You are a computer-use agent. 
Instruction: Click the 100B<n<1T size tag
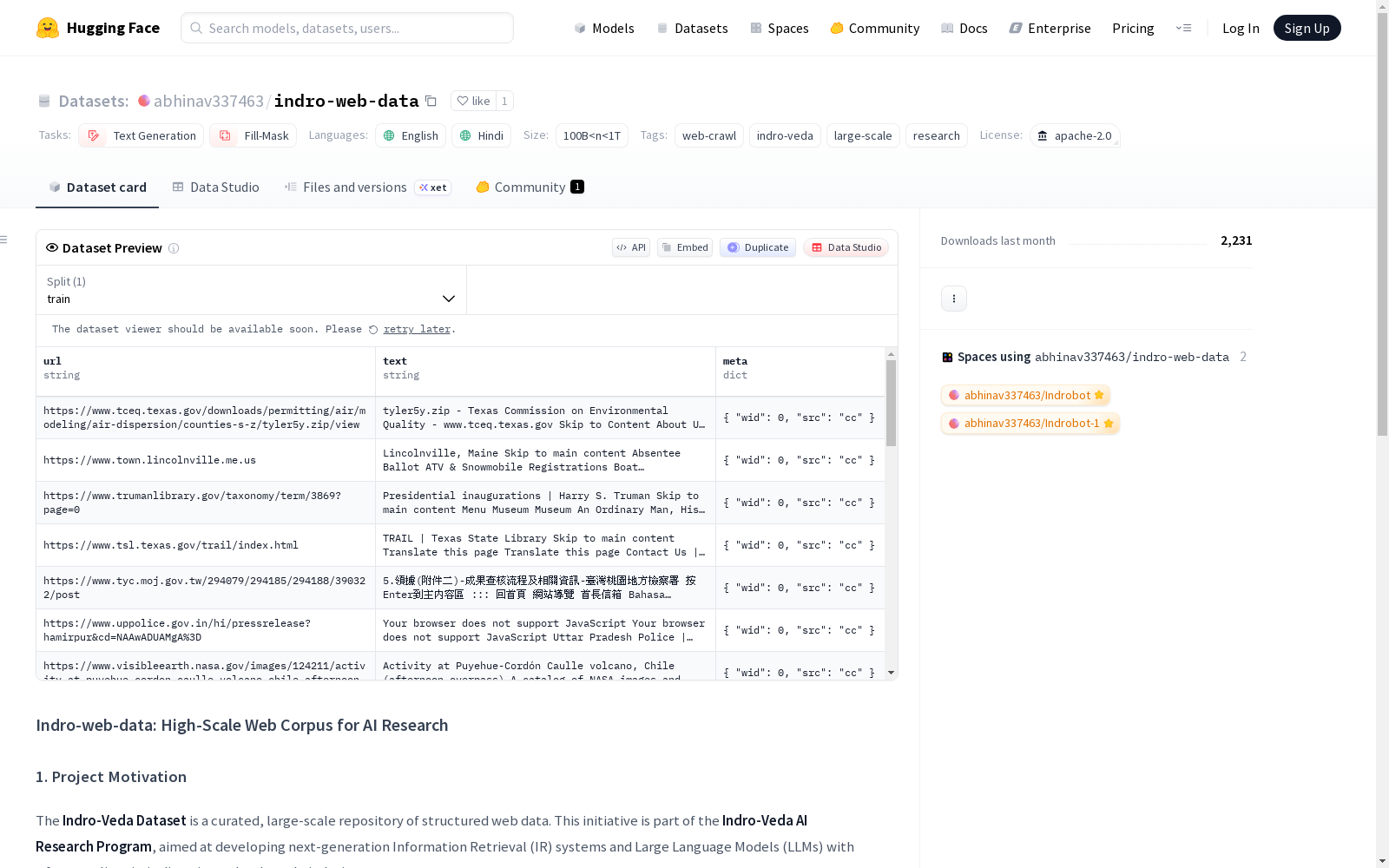click(x=592, y=135)
